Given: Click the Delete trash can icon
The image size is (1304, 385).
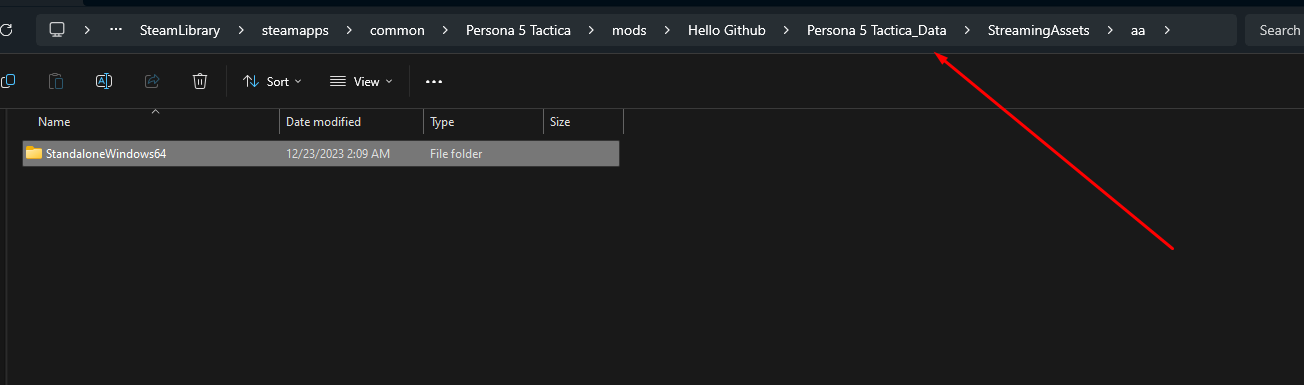Looking at the screenshot, I should click(x=200, y=81).
